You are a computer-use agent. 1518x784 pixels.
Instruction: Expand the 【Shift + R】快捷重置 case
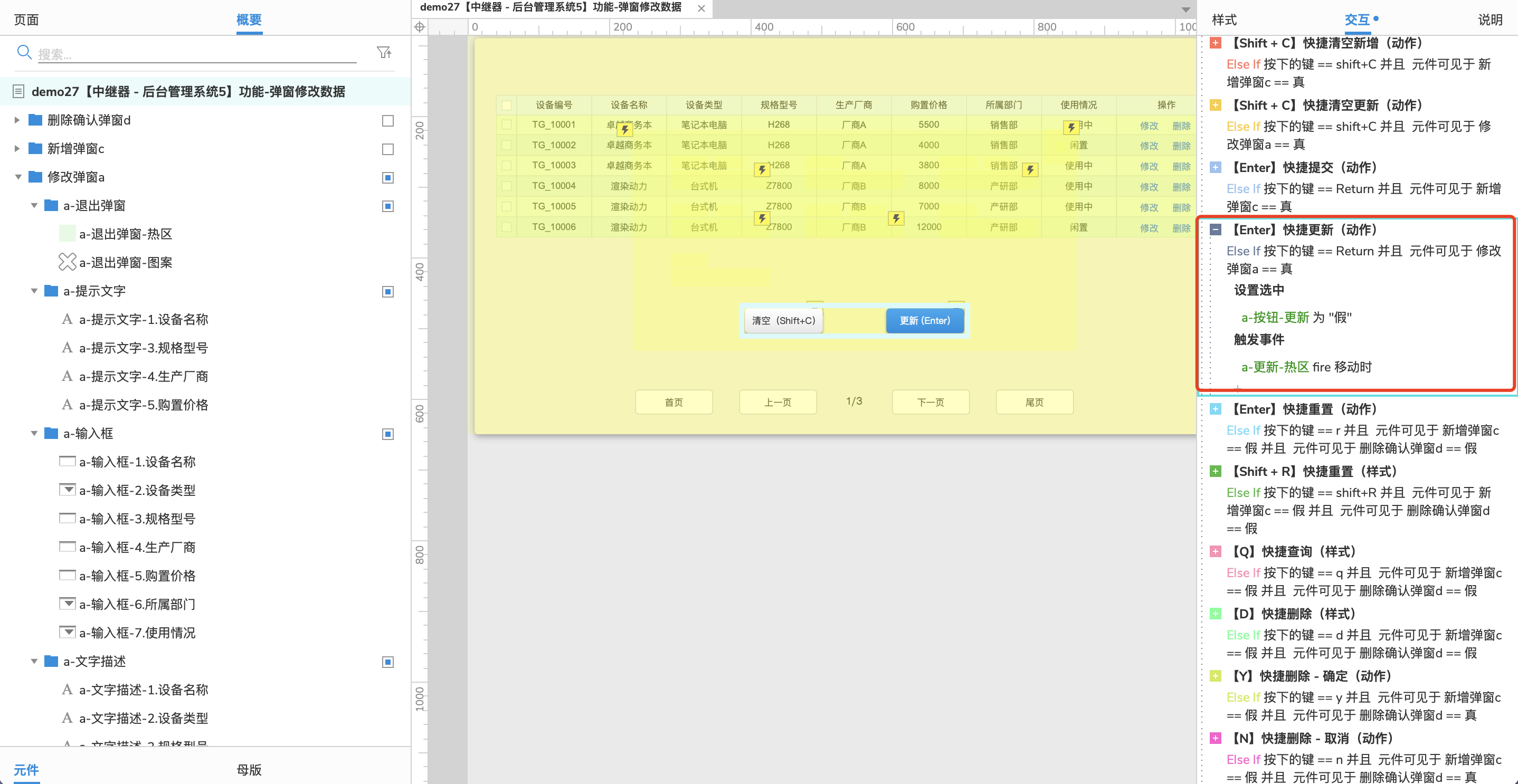(1215, 472)
